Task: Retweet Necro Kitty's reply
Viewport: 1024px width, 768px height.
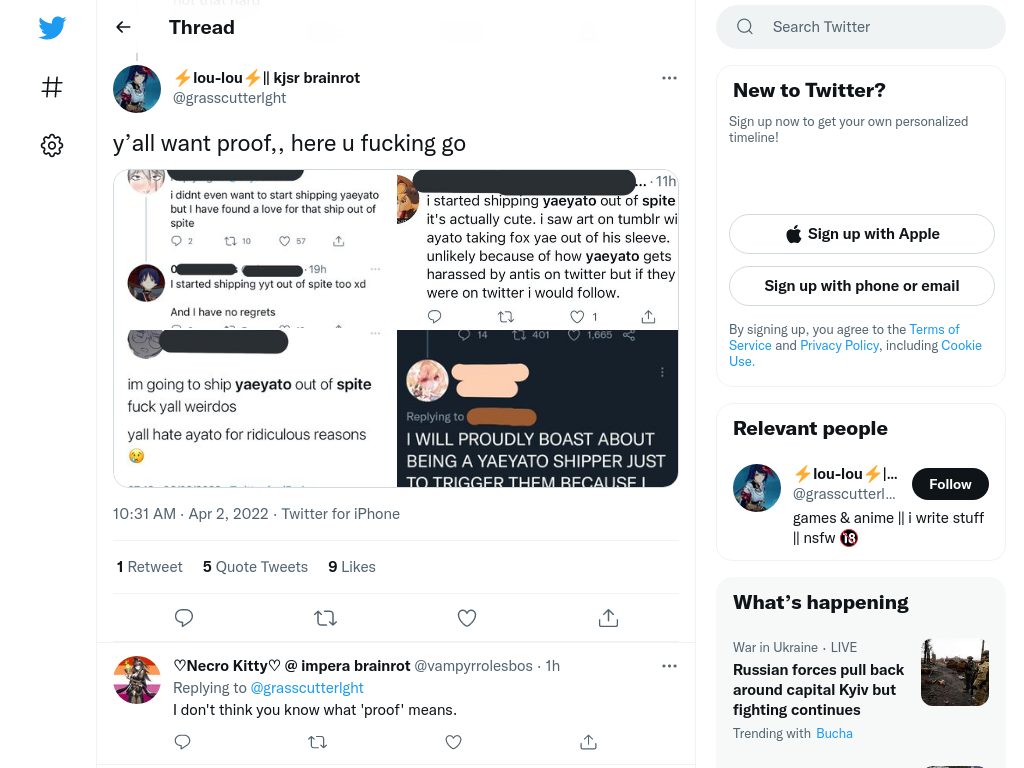Action: pyautogui.click(x=317, y=742)
